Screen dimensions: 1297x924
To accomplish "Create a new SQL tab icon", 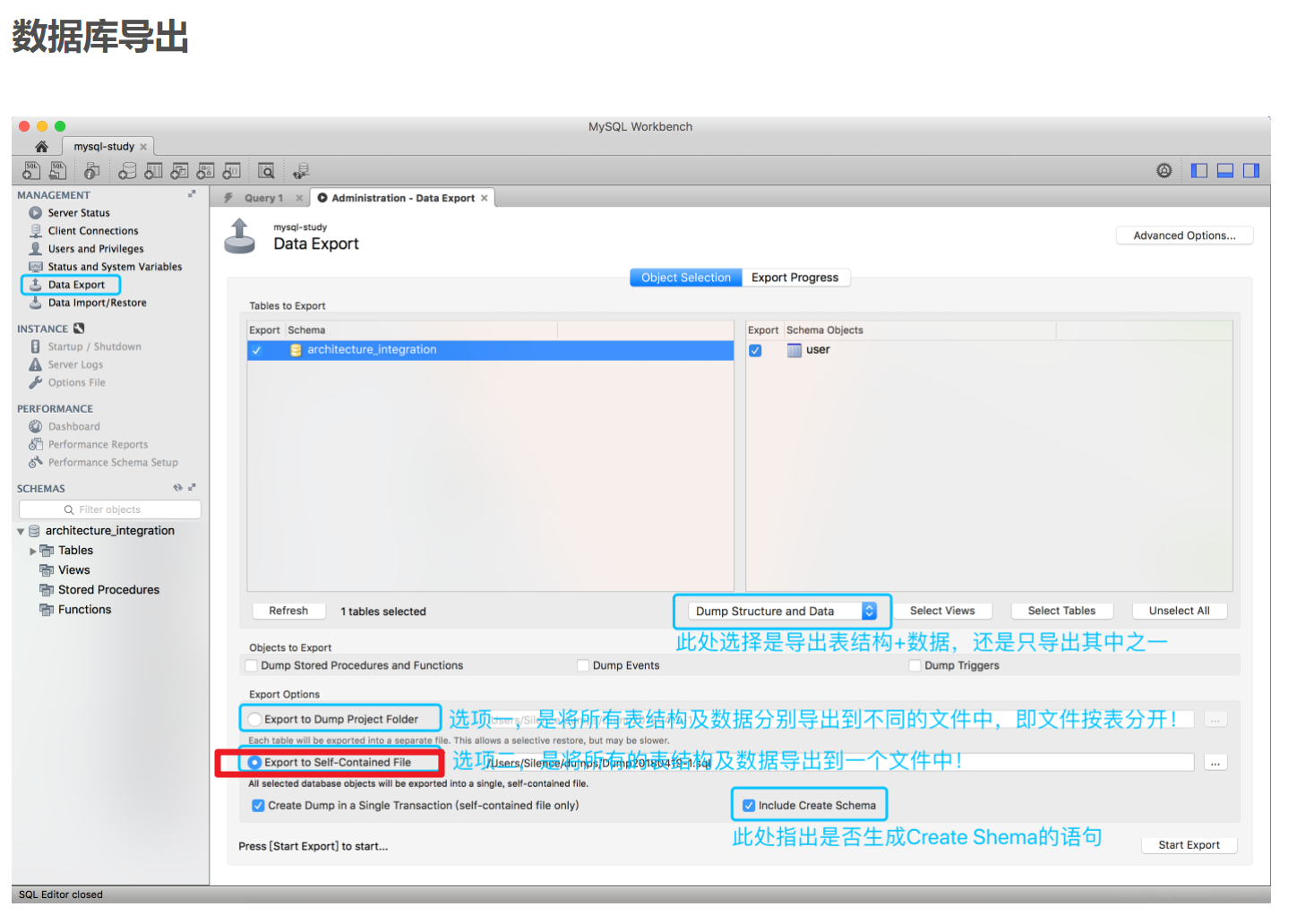I will 31,170.
